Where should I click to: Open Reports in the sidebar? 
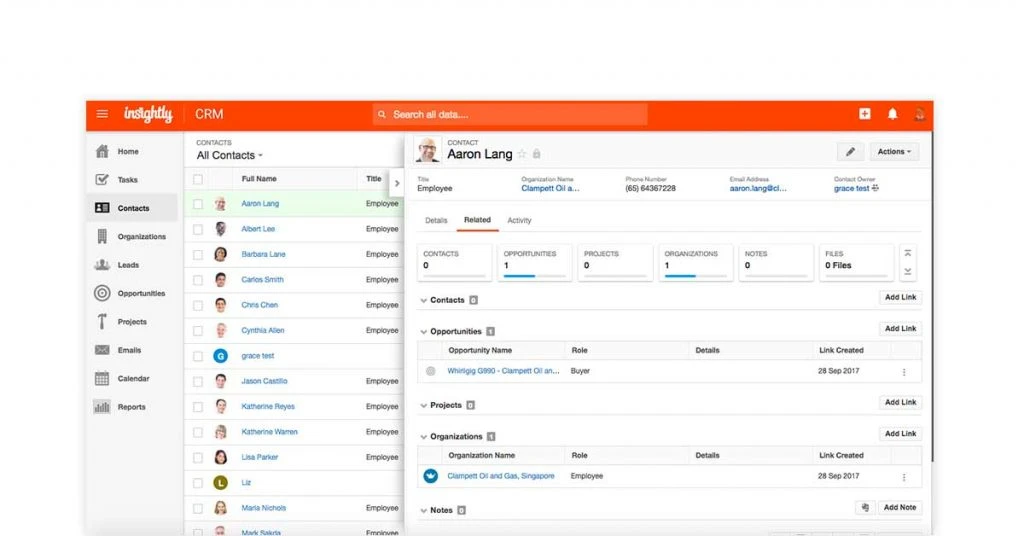click(131, 407)
